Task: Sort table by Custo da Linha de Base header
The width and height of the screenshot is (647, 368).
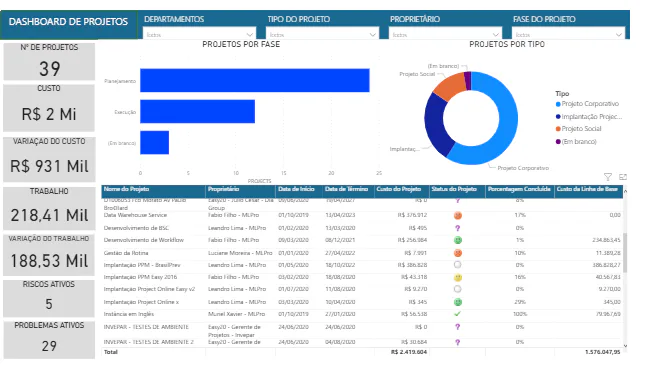Action: [587, 189]
